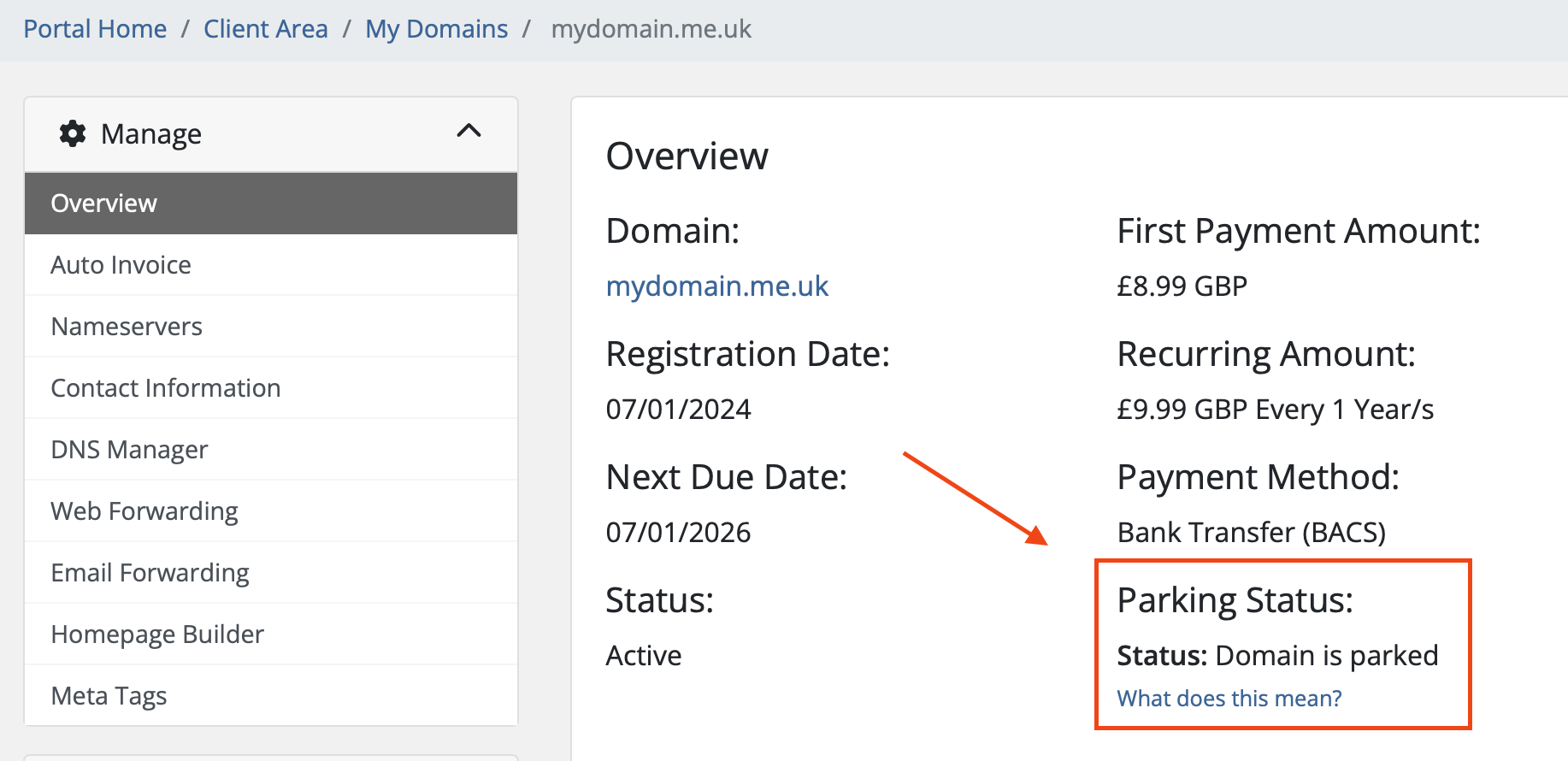Go back to My Domains breadcrumb
The height and width of the screenshot is (761, 1568).
tap(436, 29)
